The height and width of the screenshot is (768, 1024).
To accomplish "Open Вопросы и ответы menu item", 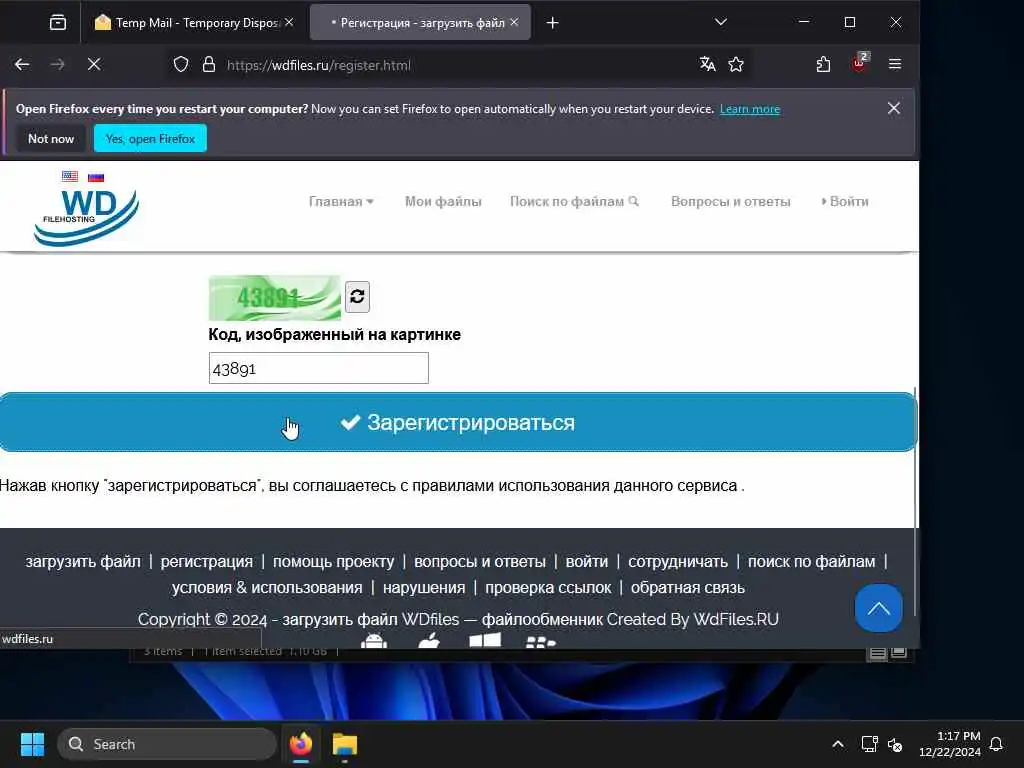I will click(x=731, y=202).
